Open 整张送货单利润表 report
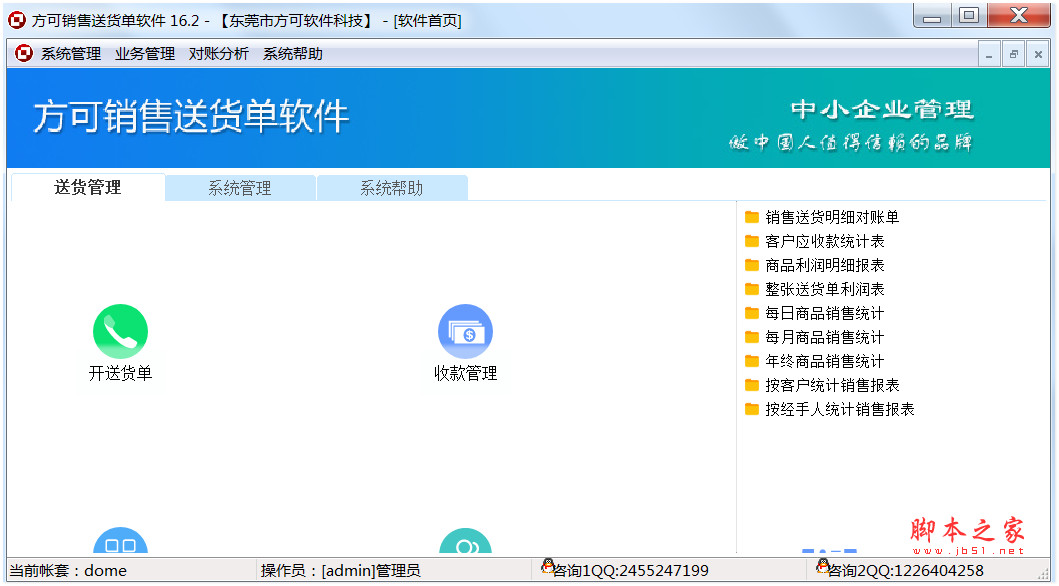Image resolution: width=1059 pixels, height=586 pixels. (825, 289)
